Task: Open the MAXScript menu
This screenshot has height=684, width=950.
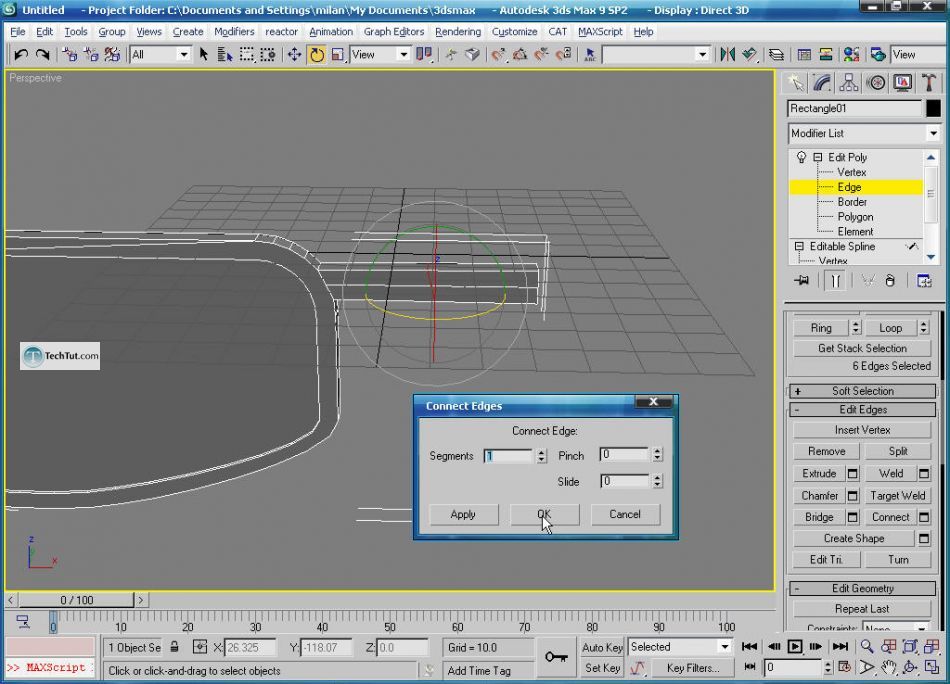Action: click(600, 32)
